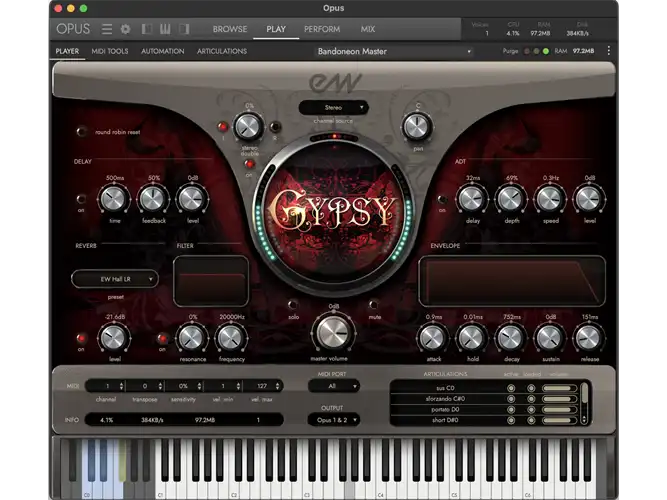Switch to the MIX tab
Screen dimensions: 667x500
click(x=368, y=29)
